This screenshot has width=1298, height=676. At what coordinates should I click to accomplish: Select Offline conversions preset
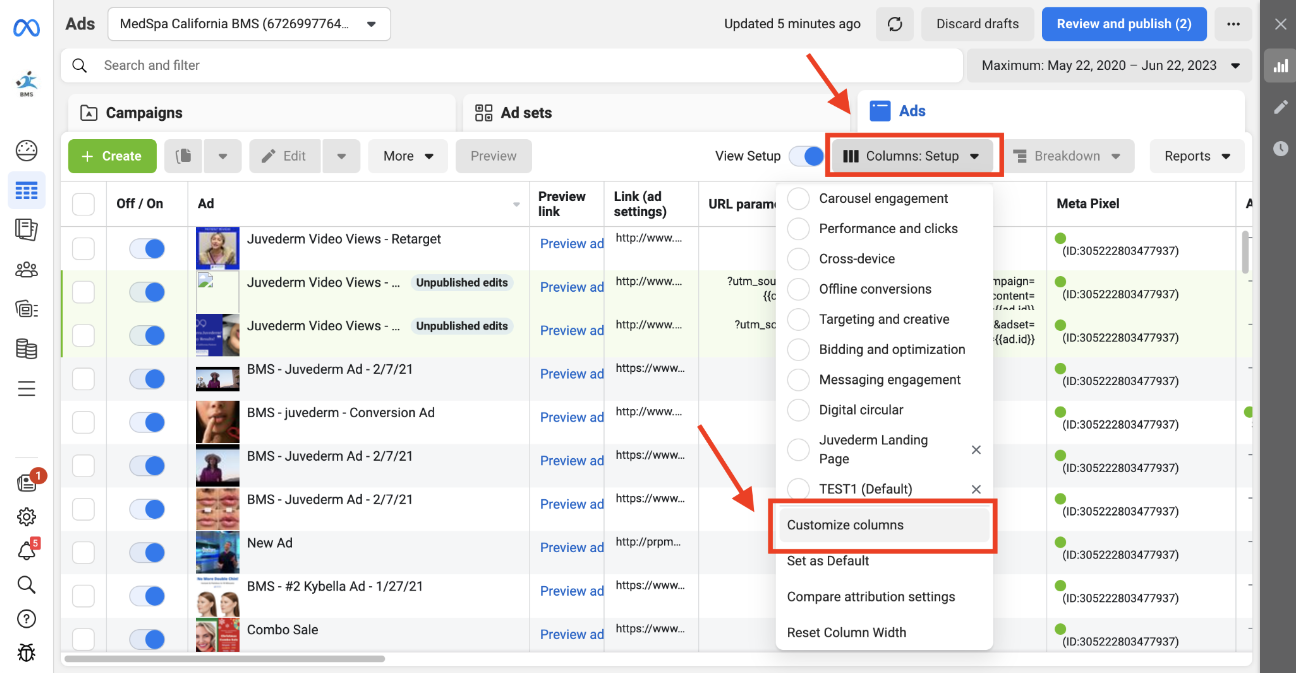coord(799,289)
